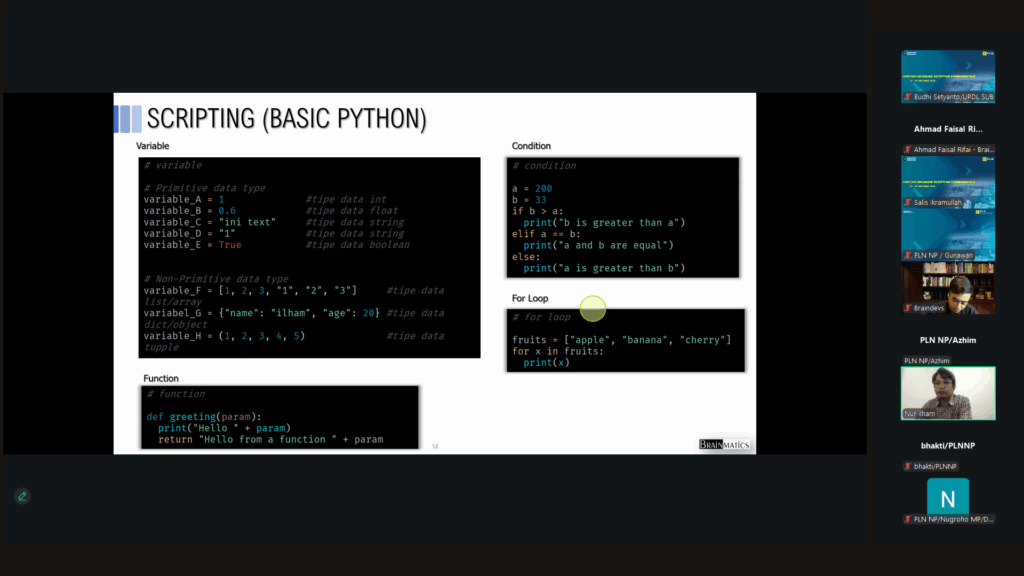Click the Function code block with greeting(param)
Screen dimensions: 1024x576
pyautogui.click(x=278, y=417)
